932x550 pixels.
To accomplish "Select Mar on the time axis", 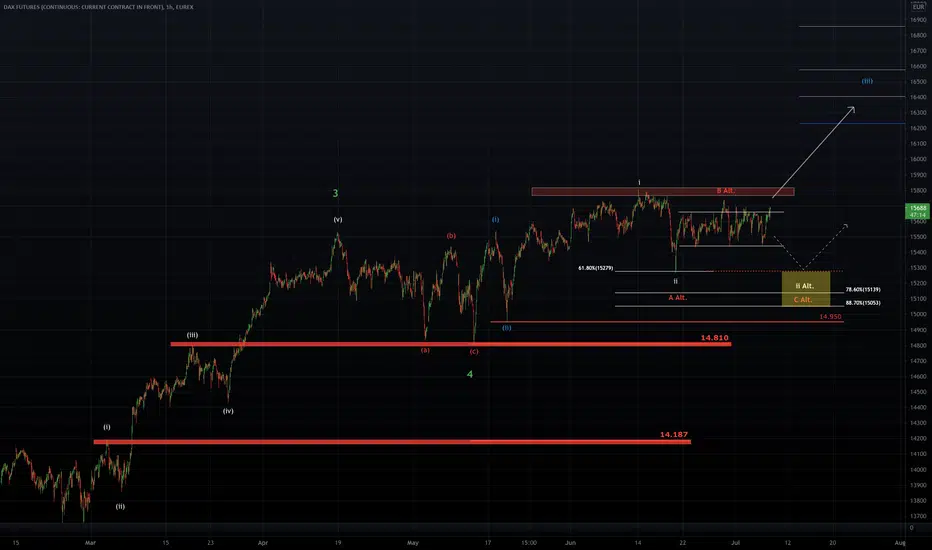I will (90, 542).
